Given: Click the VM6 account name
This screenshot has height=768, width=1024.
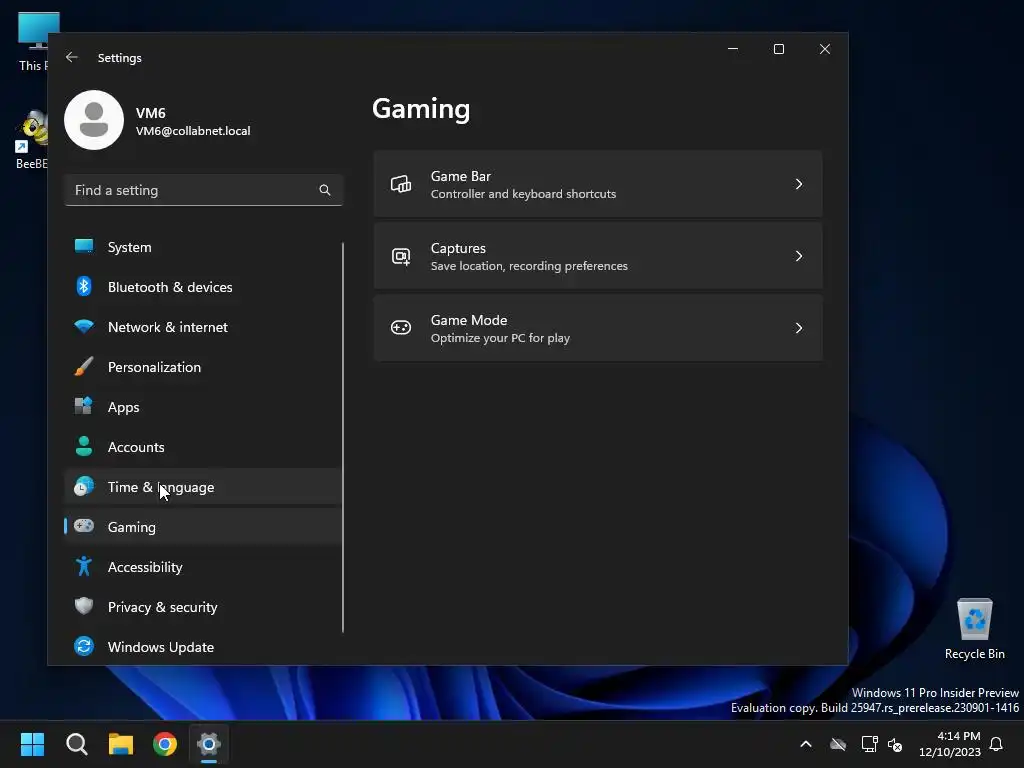Looking at the screenshot, I should pyautogui.click(x=150, y=112).
